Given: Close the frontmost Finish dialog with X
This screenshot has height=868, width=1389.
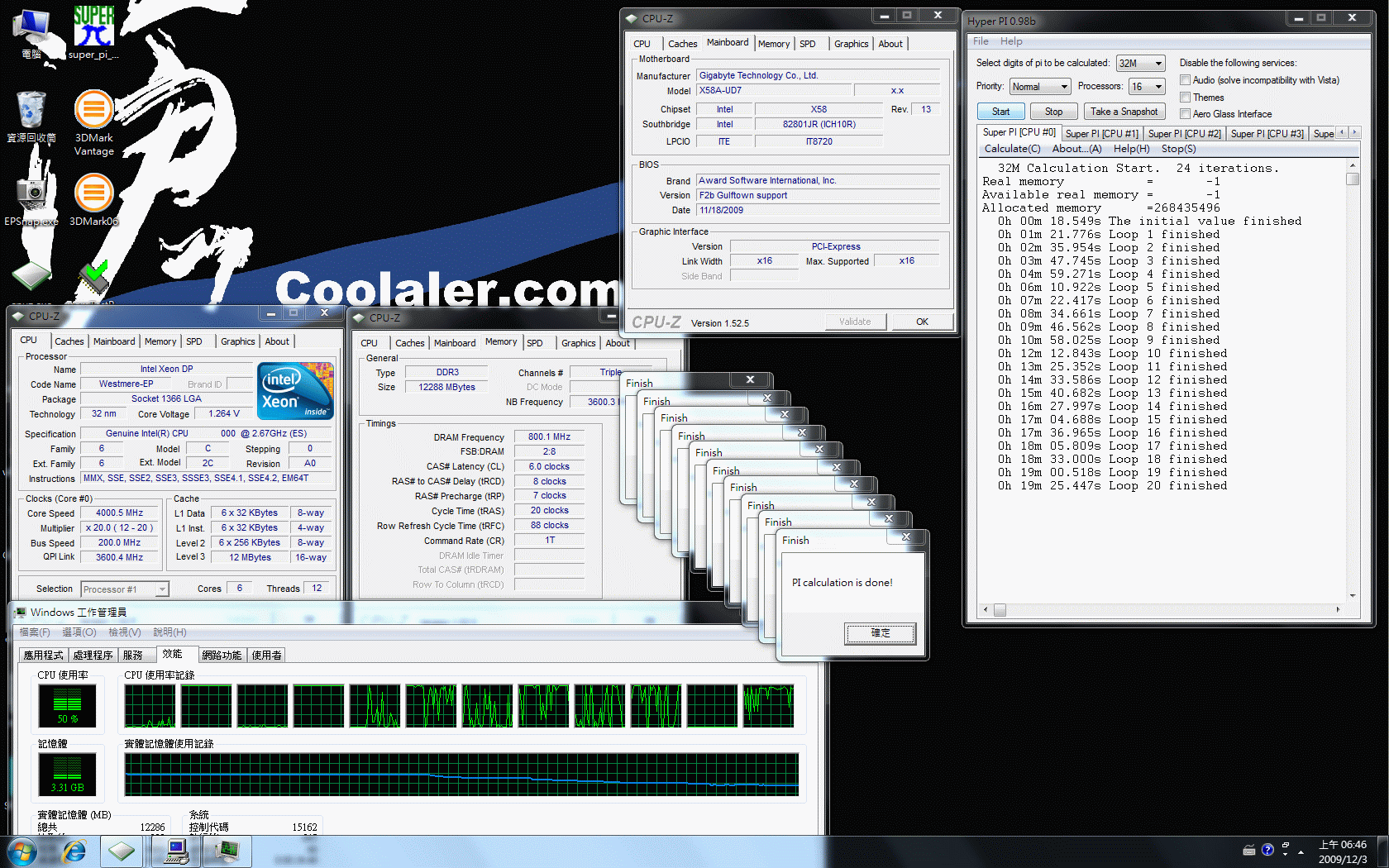Looking at the screenshot, I should tap(906, 537).
